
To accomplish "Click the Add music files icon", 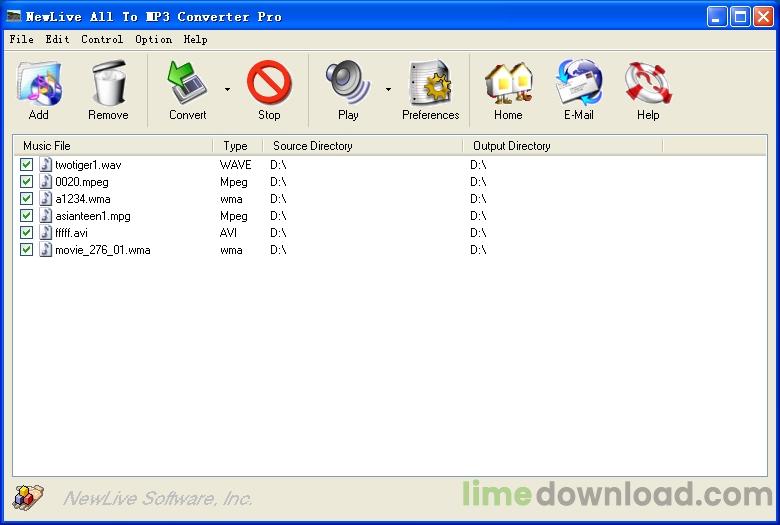I will click(39, 84).
